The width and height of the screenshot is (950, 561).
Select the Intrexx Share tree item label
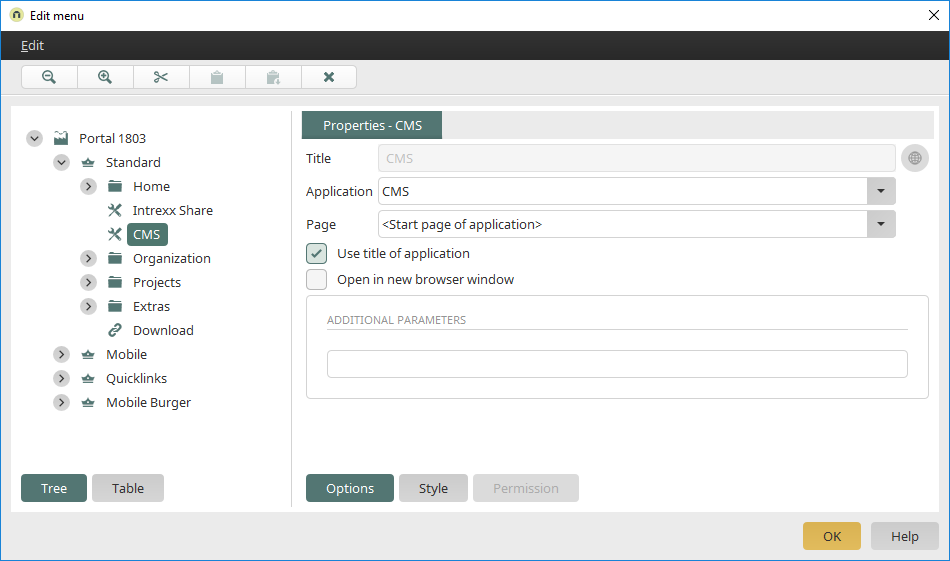pyautogui.click(x=173, y=210)
